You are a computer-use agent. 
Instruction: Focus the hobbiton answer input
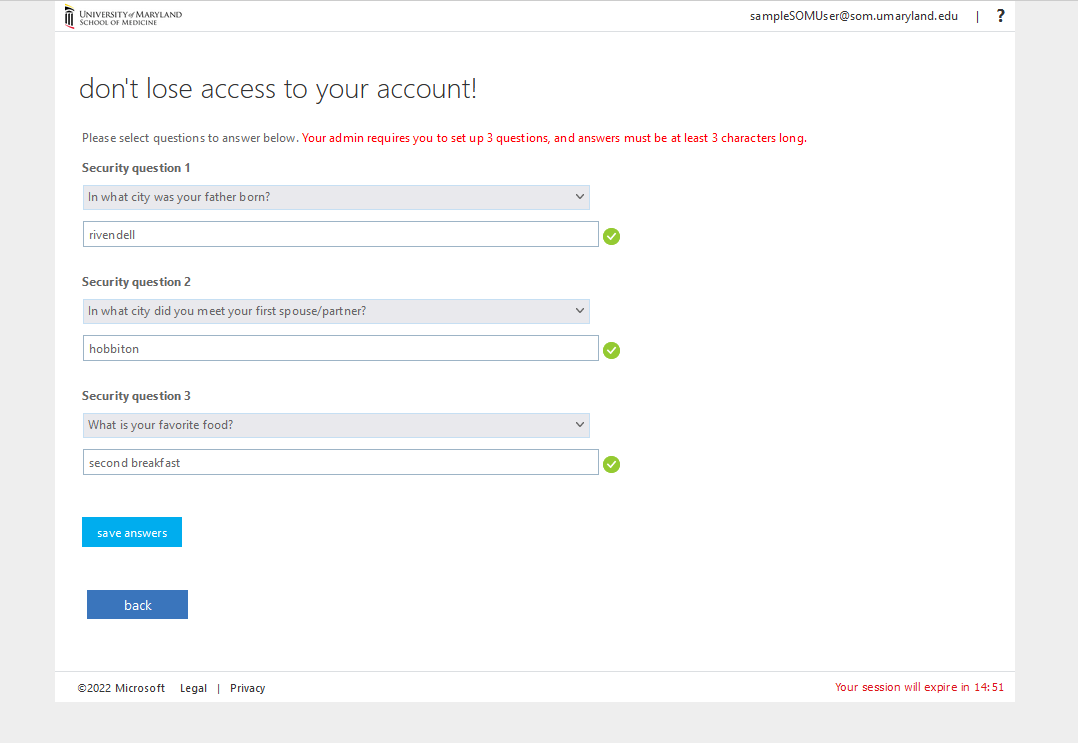(x=340, y=349)
